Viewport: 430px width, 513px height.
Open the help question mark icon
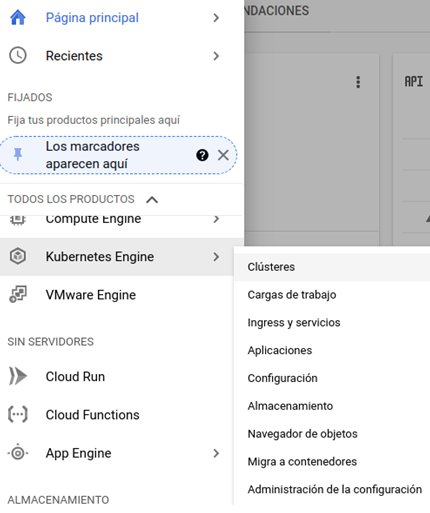[x=202, y=155]
